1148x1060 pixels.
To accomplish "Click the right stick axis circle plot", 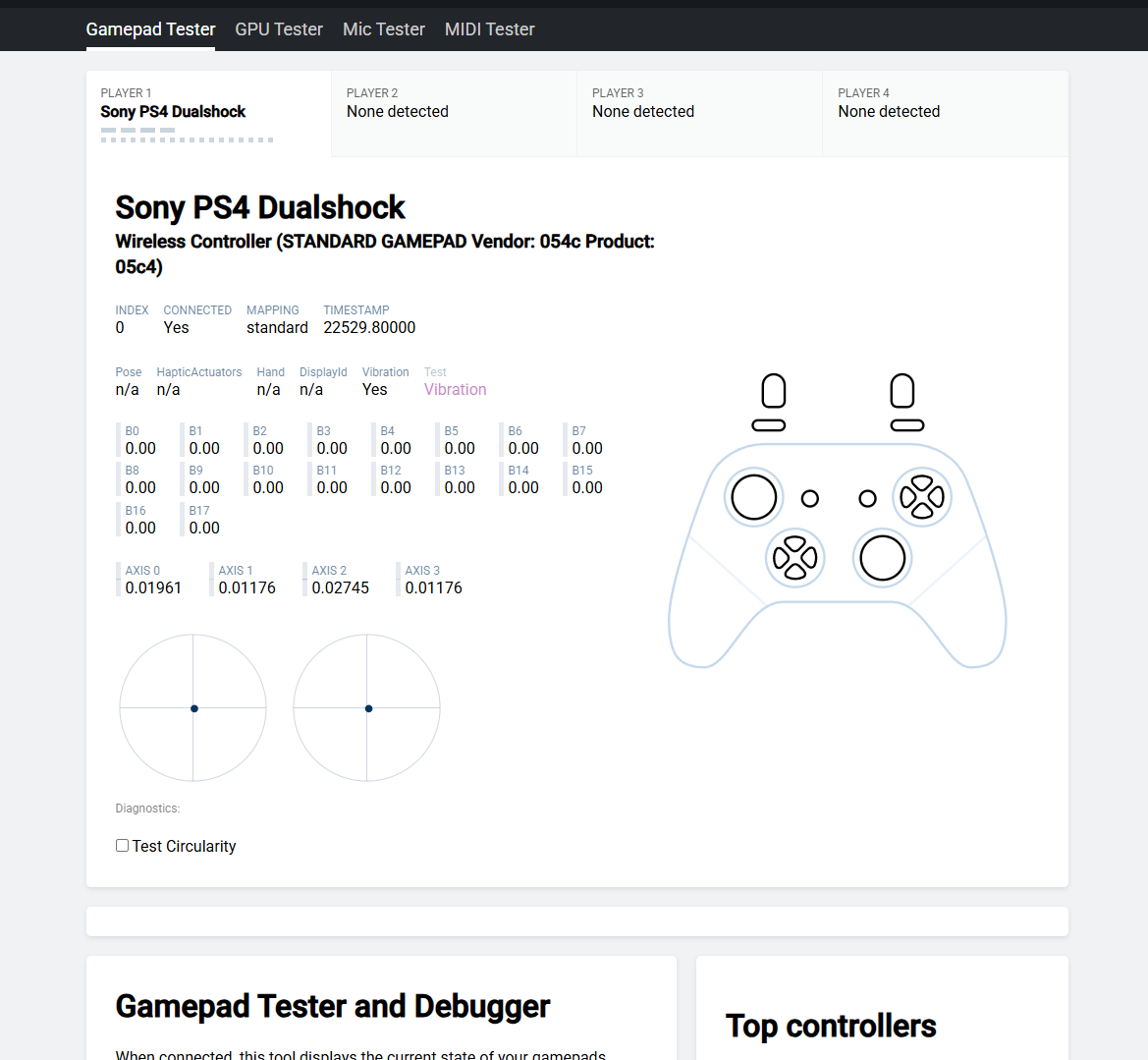I will (367, 707).
